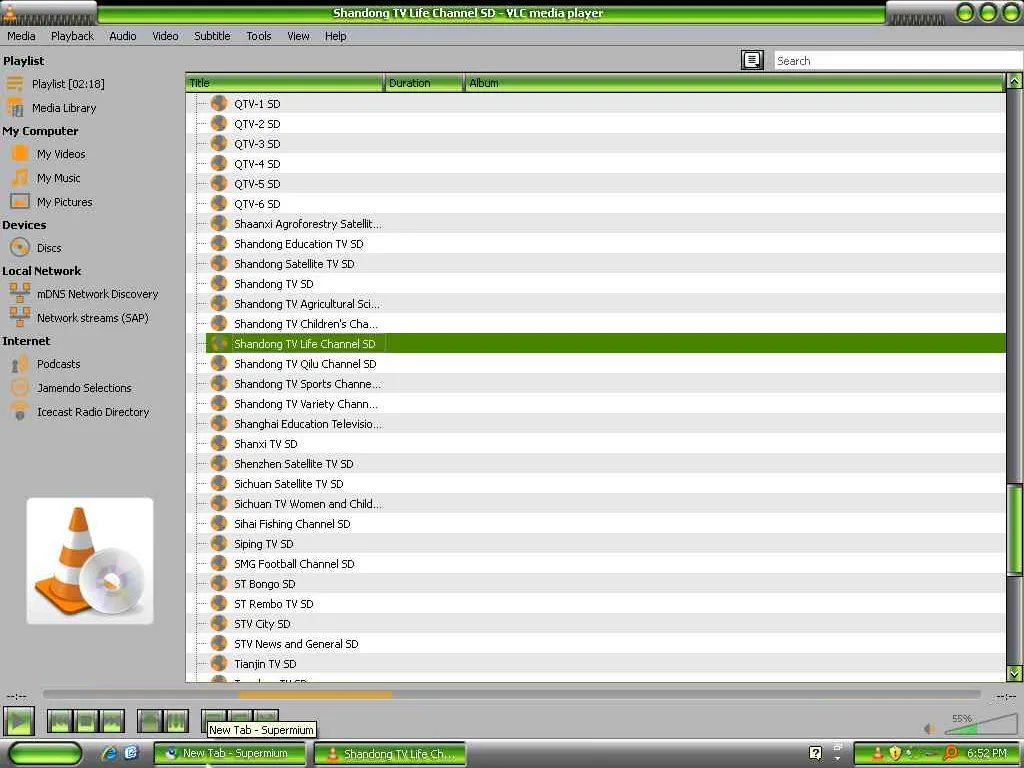Screen dimensions: 1024x768
Task: Open the Jamendo Selections icon
Action: click(x=20, y=387)
